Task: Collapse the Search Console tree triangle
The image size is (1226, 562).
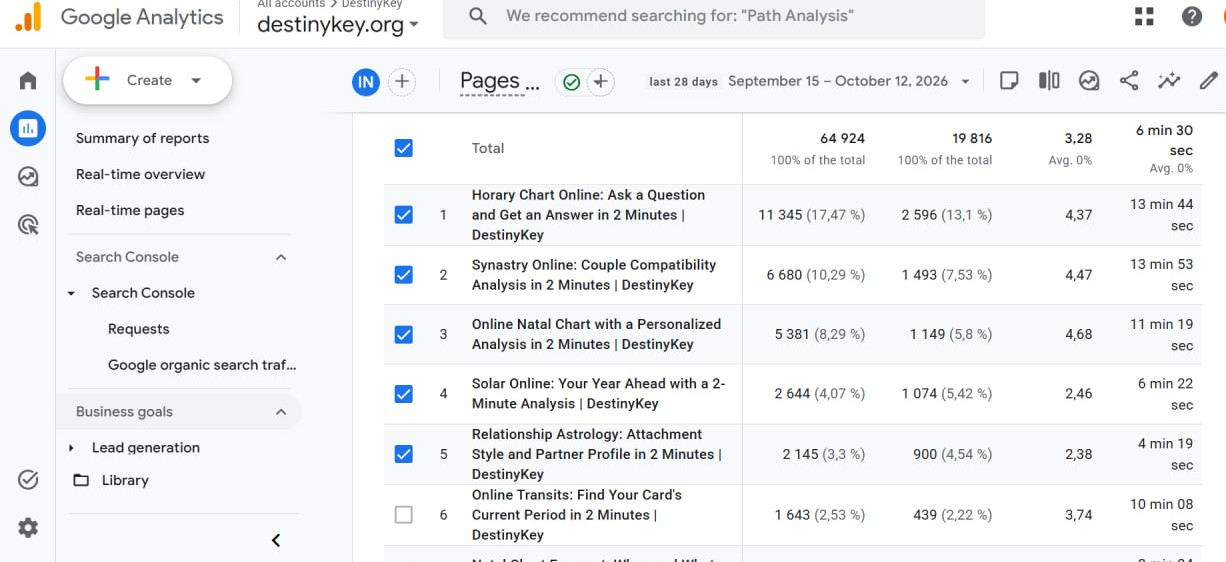Action: [x=71, y=293]
